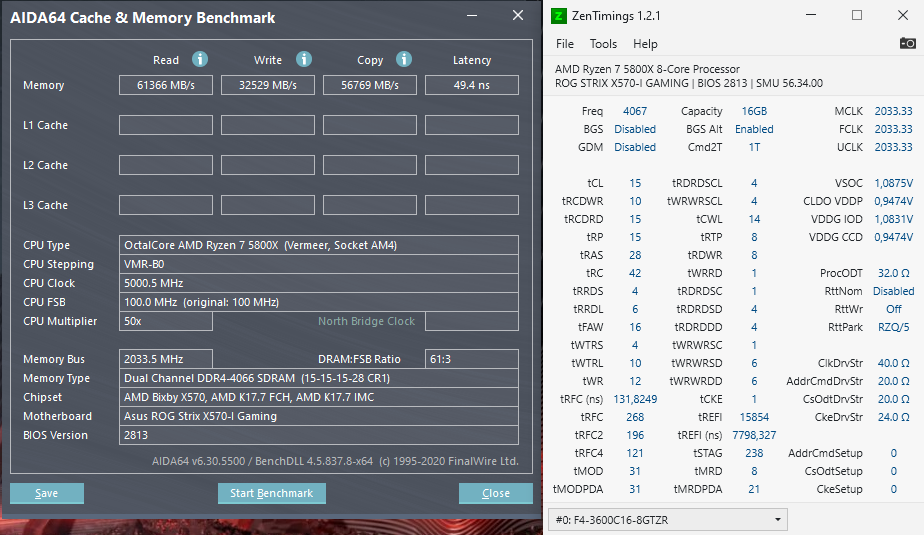Click Start Benchmark in AIDA64

(272, 493)
